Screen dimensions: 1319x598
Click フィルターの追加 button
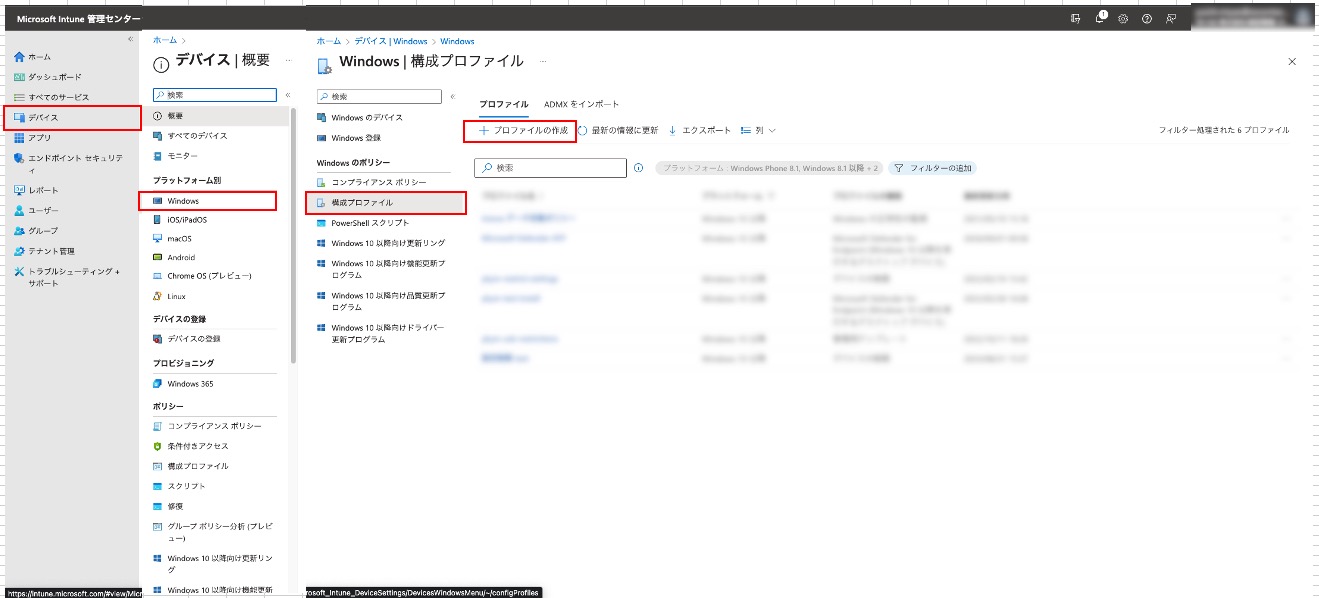coord(932,168)
